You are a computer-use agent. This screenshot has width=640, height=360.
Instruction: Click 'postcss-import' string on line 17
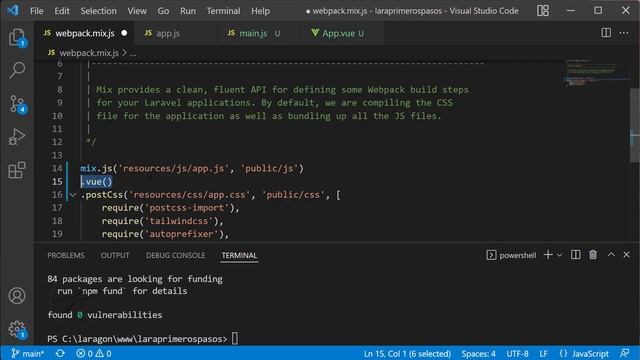click(x=187, y=208)
